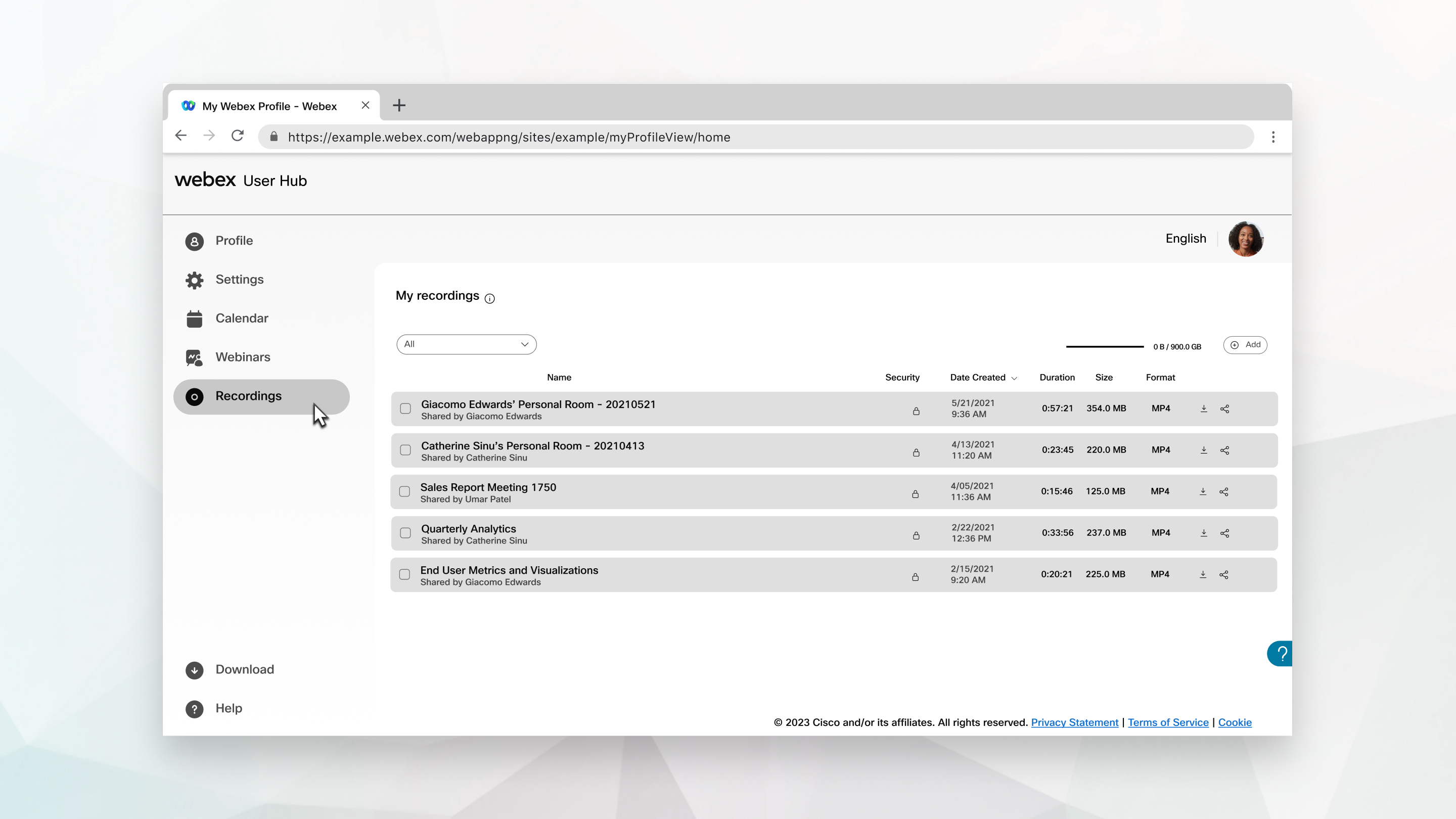
Task: Check the checkbox for Sales Report Meeting 1750
Action: tap(405, 491)
